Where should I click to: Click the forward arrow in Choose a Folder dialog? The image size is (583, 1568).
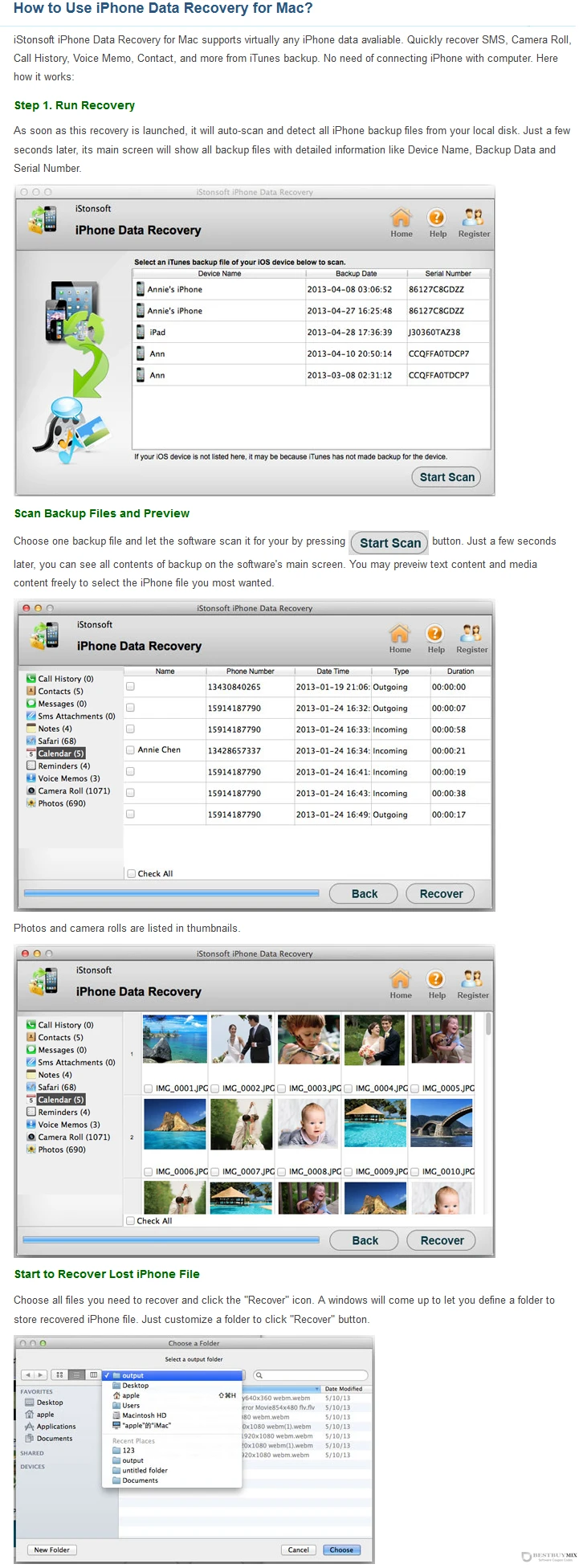coord(40,1374)
